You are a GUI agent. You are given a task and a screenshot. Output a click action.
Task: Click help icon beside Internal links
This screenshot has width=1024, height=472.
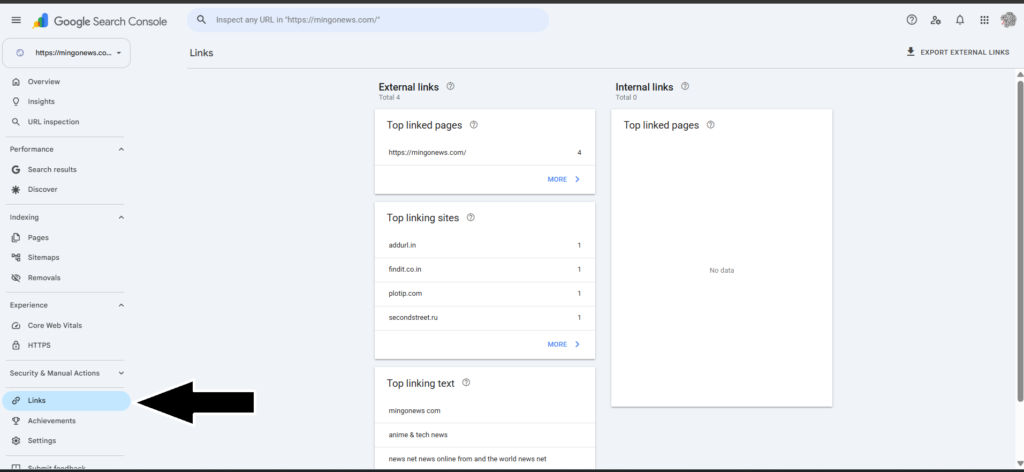685,86
